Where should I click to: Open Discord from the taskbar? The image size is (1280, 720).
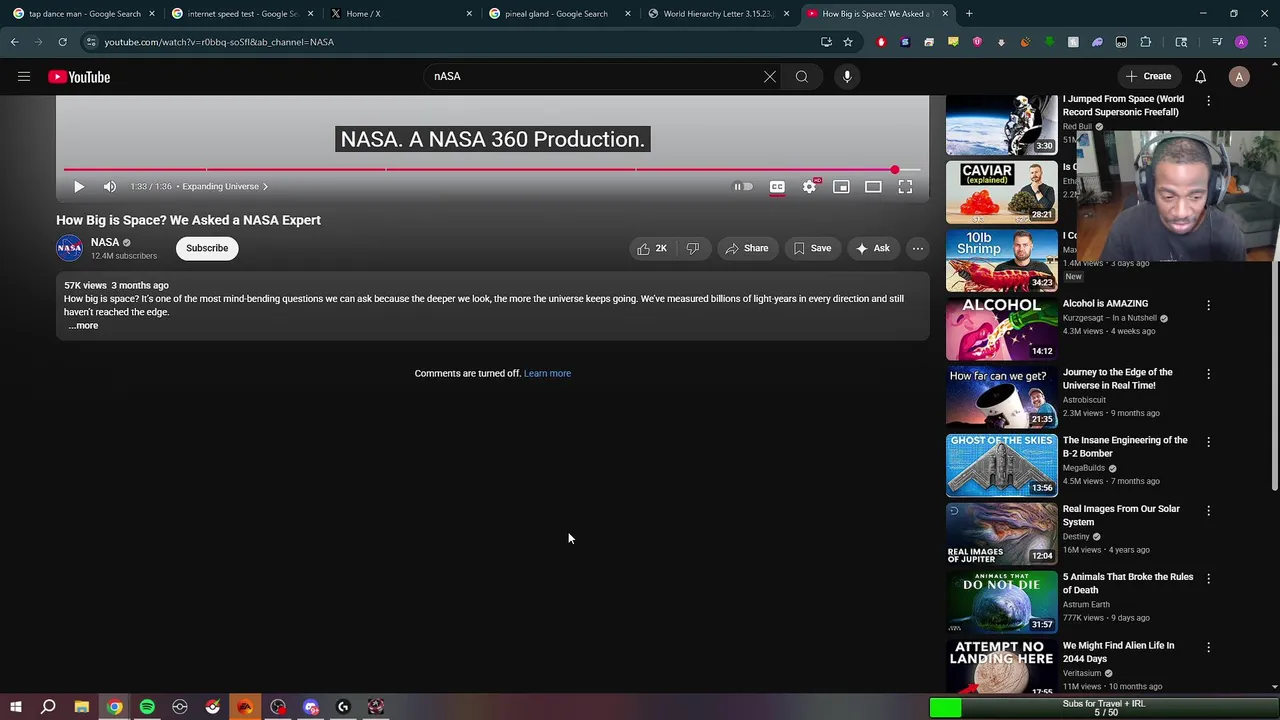311,707
